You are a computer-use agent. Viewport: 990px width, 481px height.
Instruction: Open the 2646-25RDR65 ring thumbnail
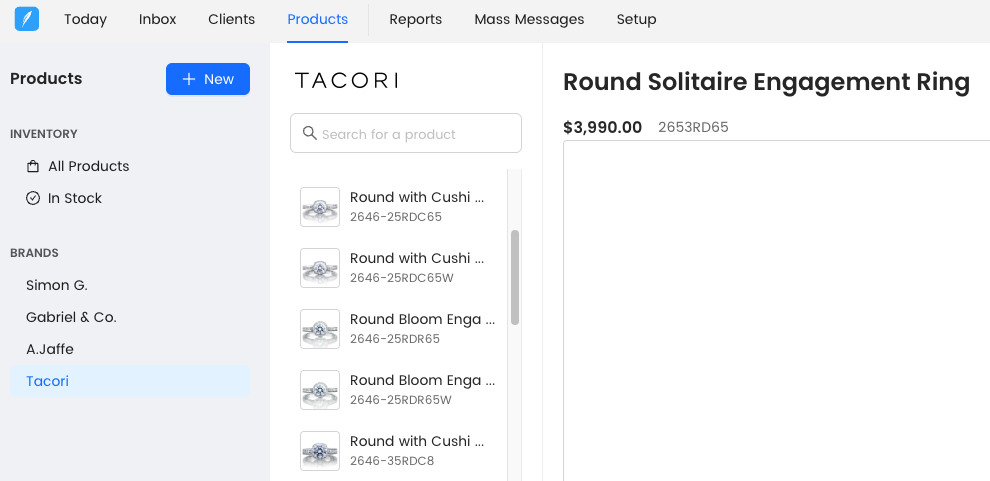(320, 329)
